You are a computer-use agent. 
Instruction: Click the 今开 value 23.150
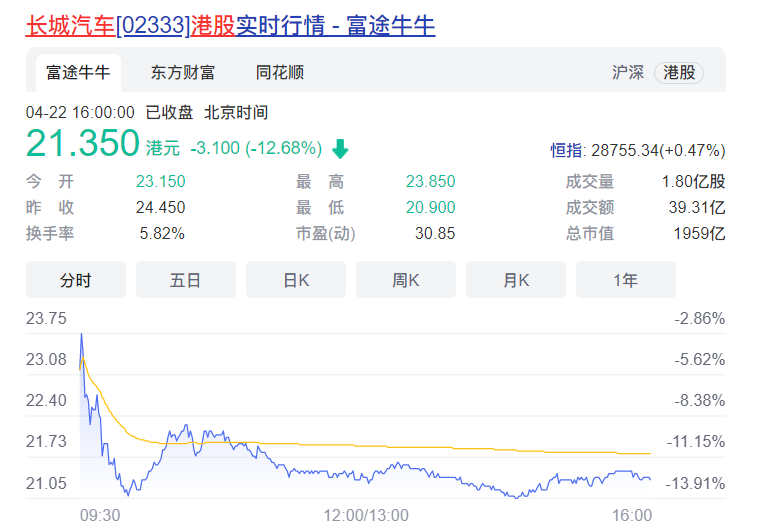click(161, 182)
